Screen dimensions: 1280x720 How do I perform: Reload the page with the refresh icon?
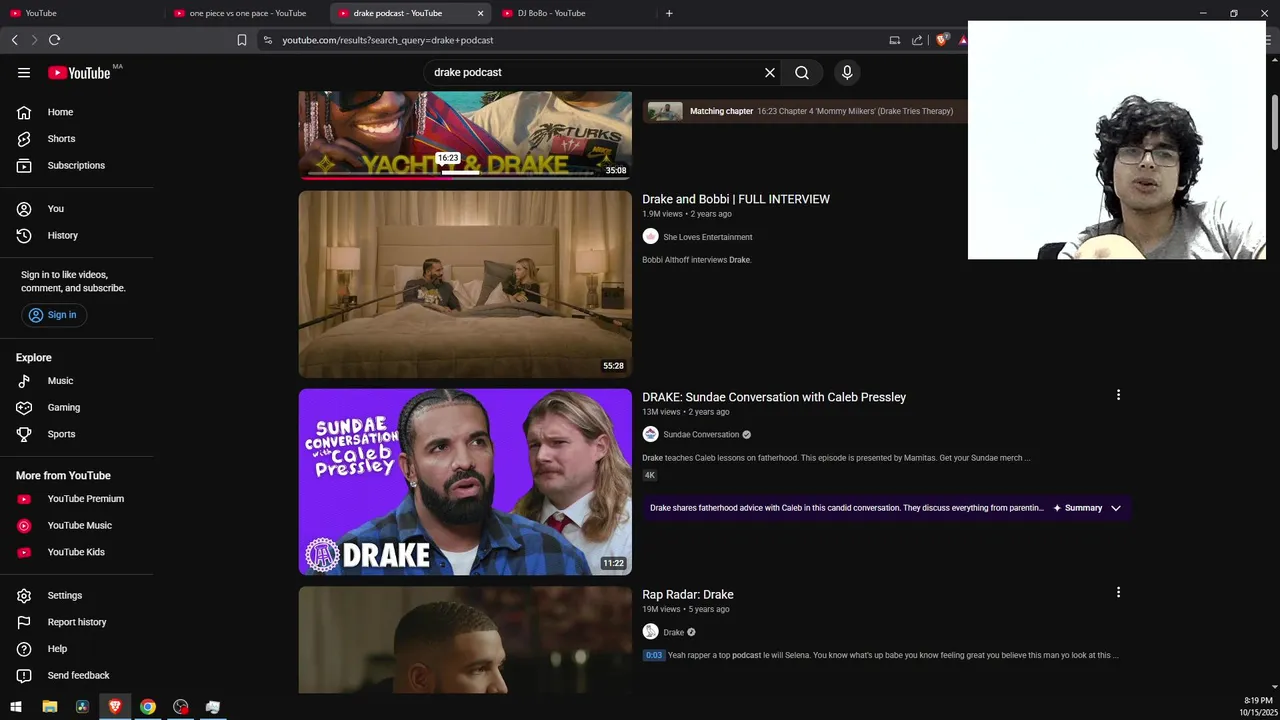click(54, 40)
